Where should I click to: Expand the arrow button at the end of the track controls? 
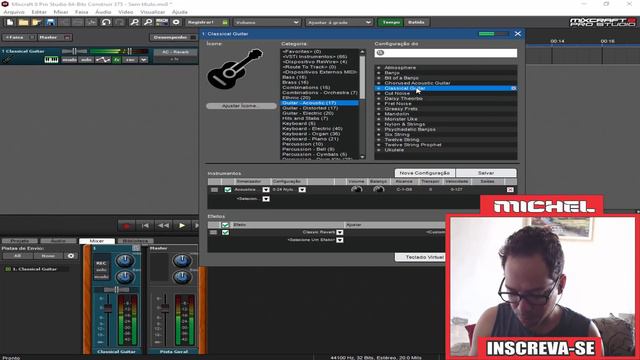click(144, 60)
